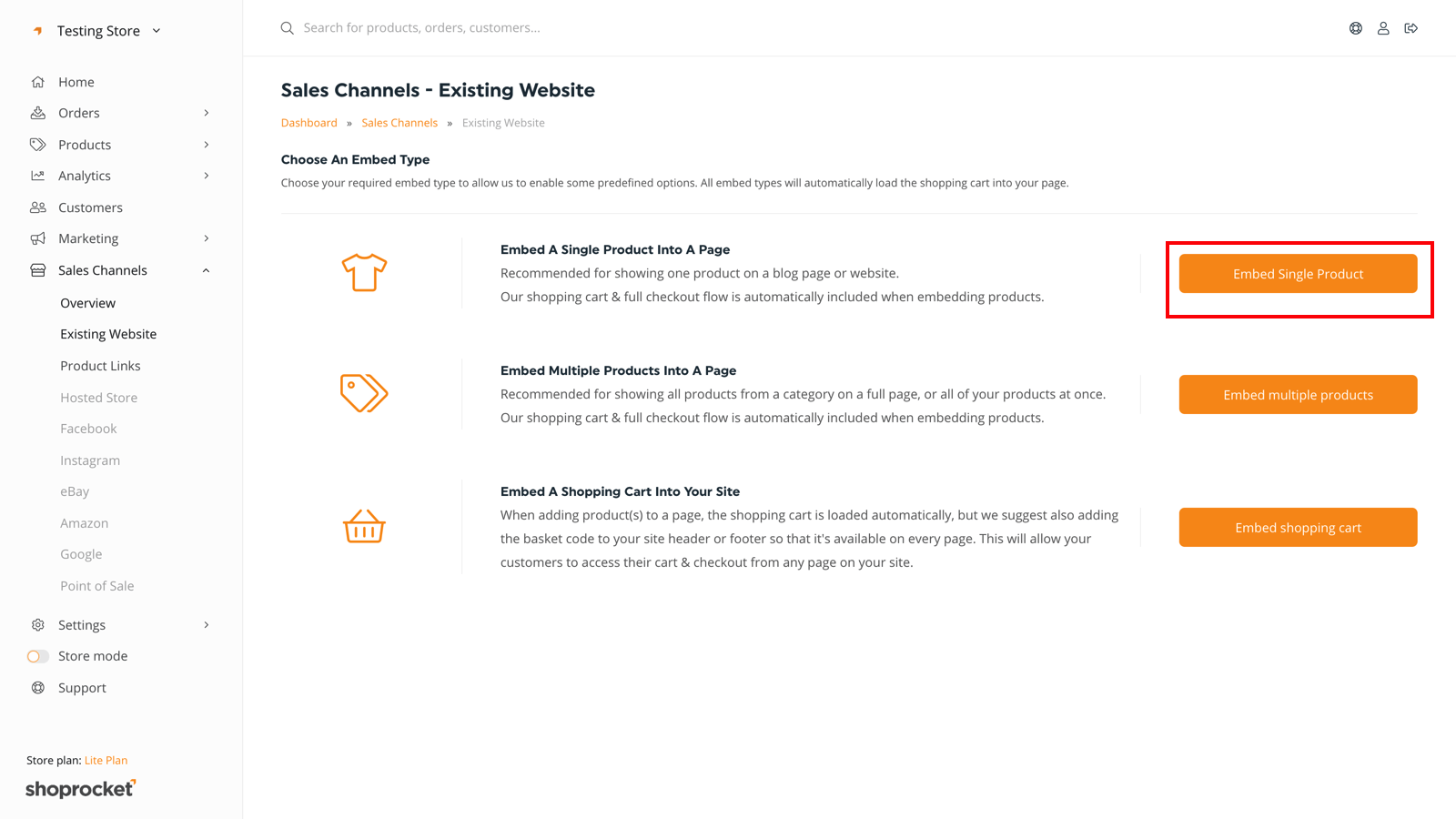
Task: Expand the Products menu
Action: [x=207, y=144]
